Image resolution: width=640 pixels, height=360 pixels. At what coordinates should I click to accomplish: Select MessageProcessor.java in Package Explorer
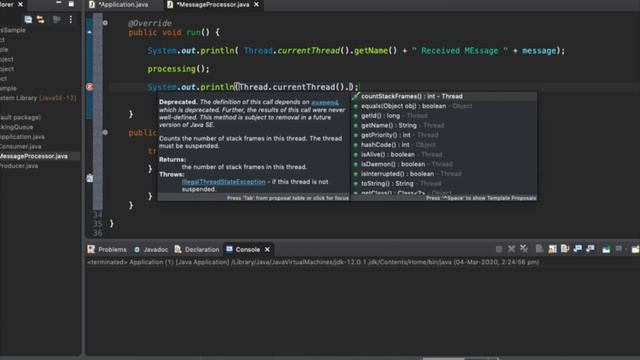point(34,156)
